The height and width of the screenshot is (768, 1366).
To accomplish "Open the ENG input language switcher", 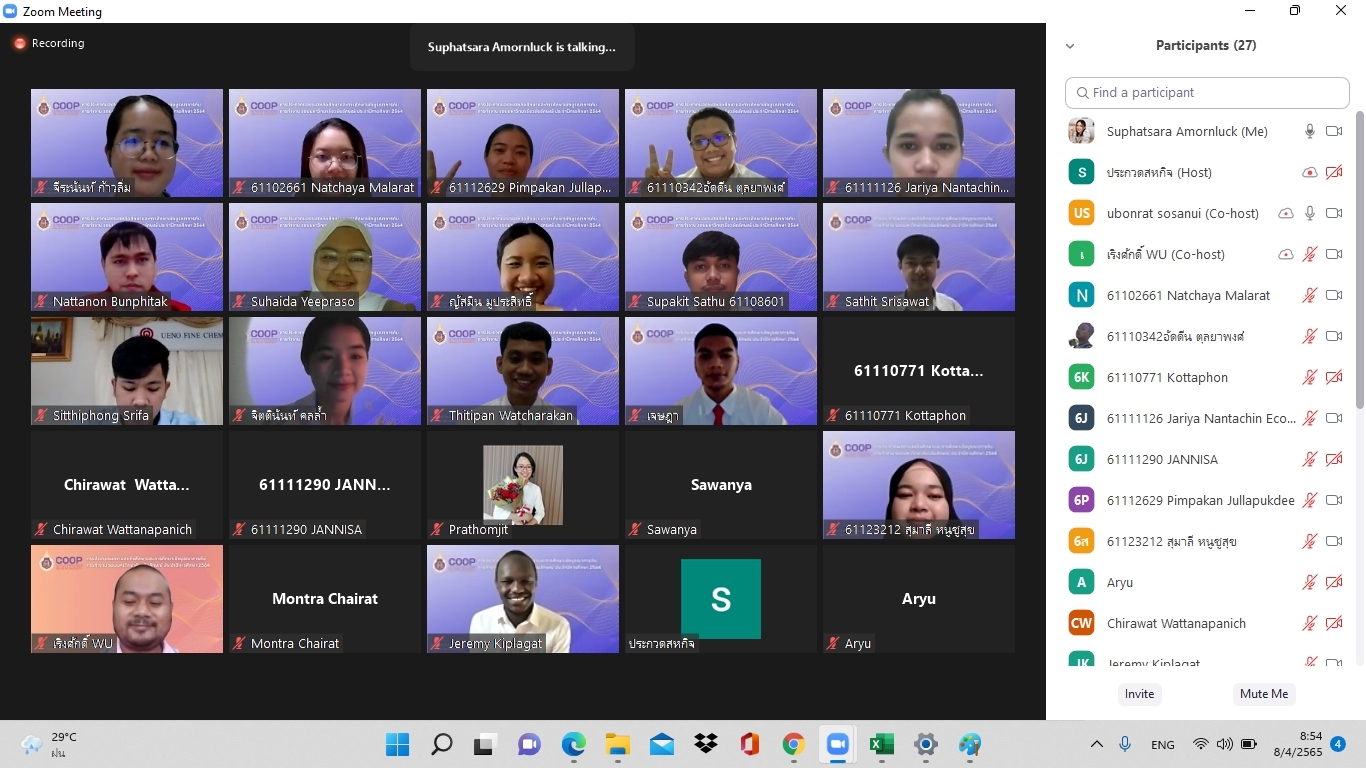I will (x=1162, y=745).
